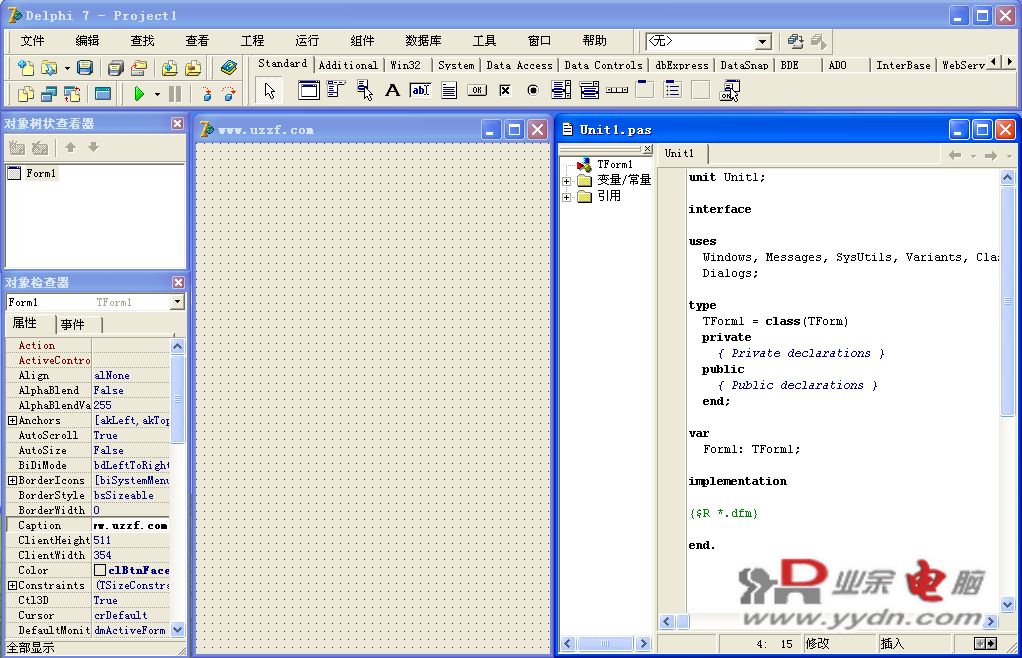Expand the BorderIcons property
1022x658 pixels.
click(x=12, y=481)
